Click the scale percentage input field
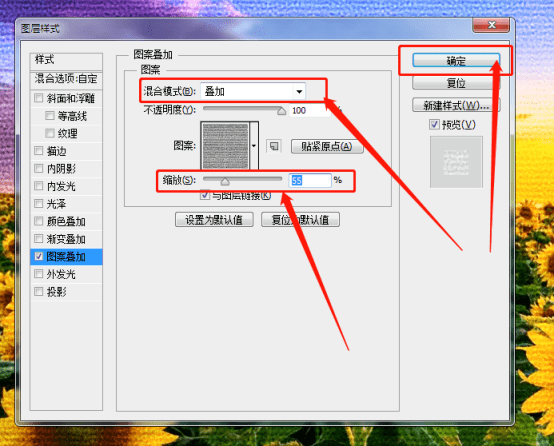Image resolution: width=554 pixels, height=446 pixels. (310, 181)
